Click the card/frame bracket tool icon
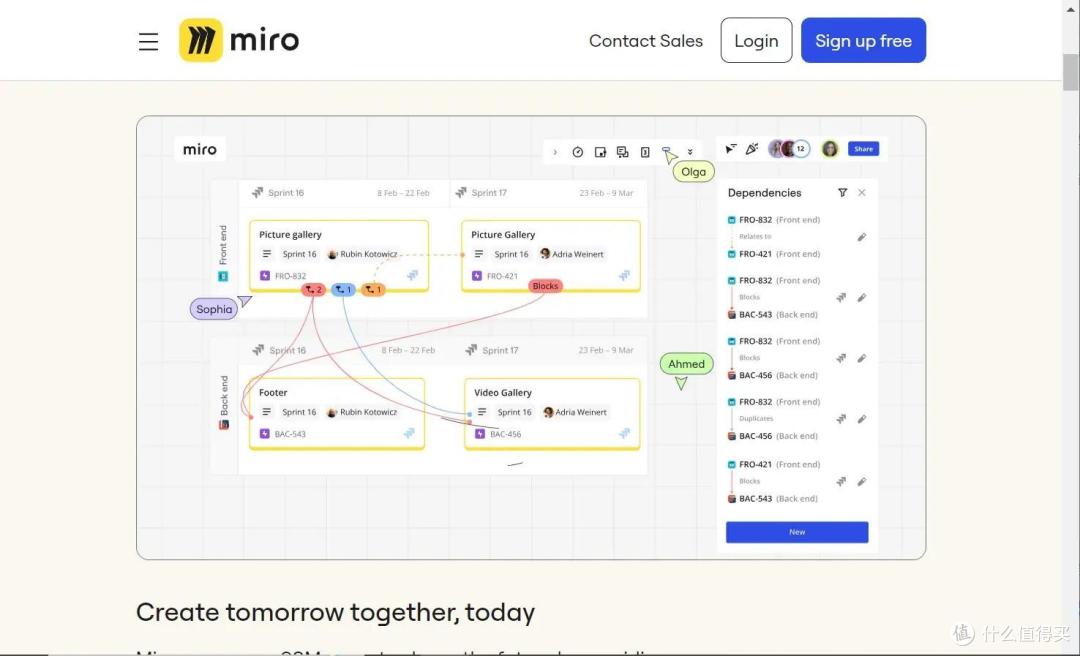1080x656 pixels. [x=645, y=152]
